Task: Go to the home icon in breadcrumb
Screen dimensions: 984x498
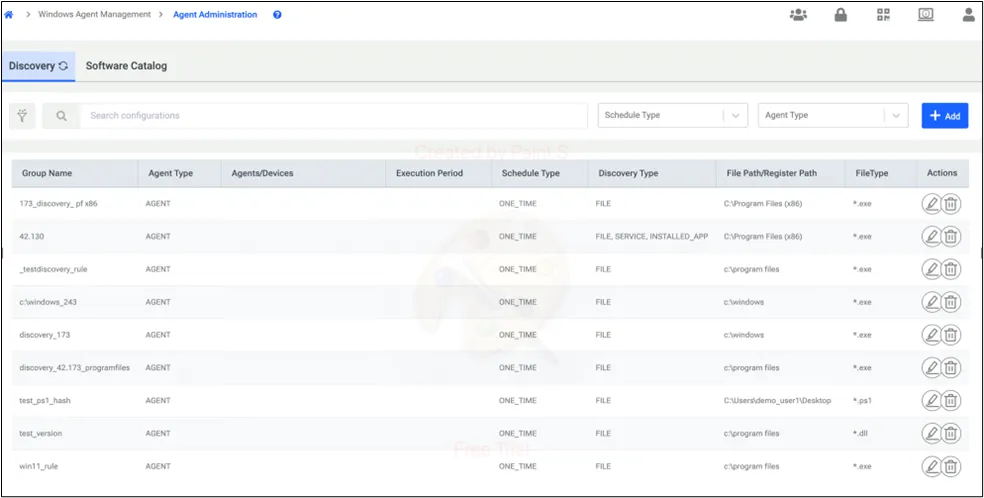Action: pos(9,14)
